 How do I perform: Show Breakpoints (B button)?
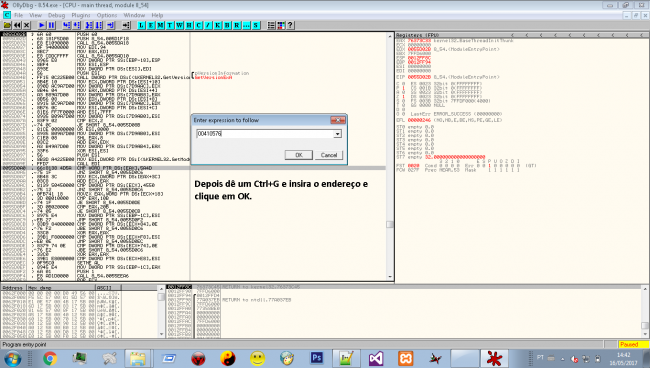pyautogui.click(x=227, y=25)
